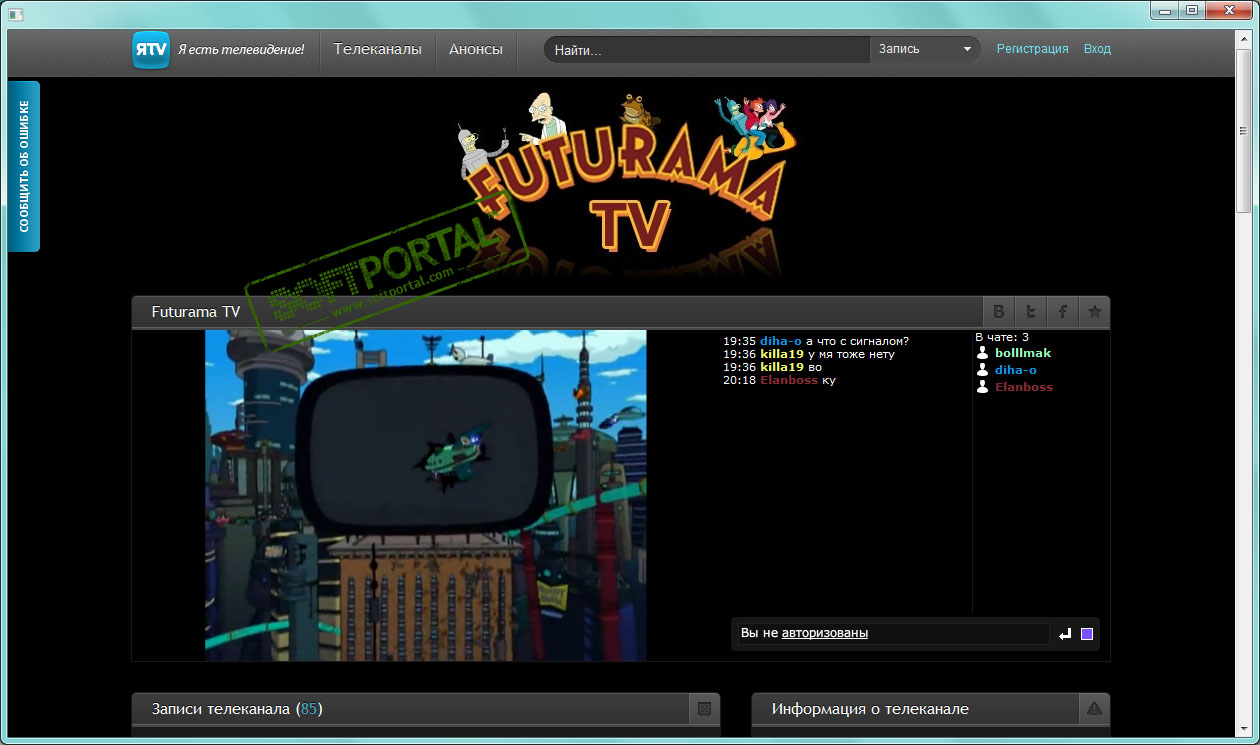The image size is (1260, 745).
Task: Click the Я есть телевидение! slogan
Action: pyautogui.click(x=241, y=49)
